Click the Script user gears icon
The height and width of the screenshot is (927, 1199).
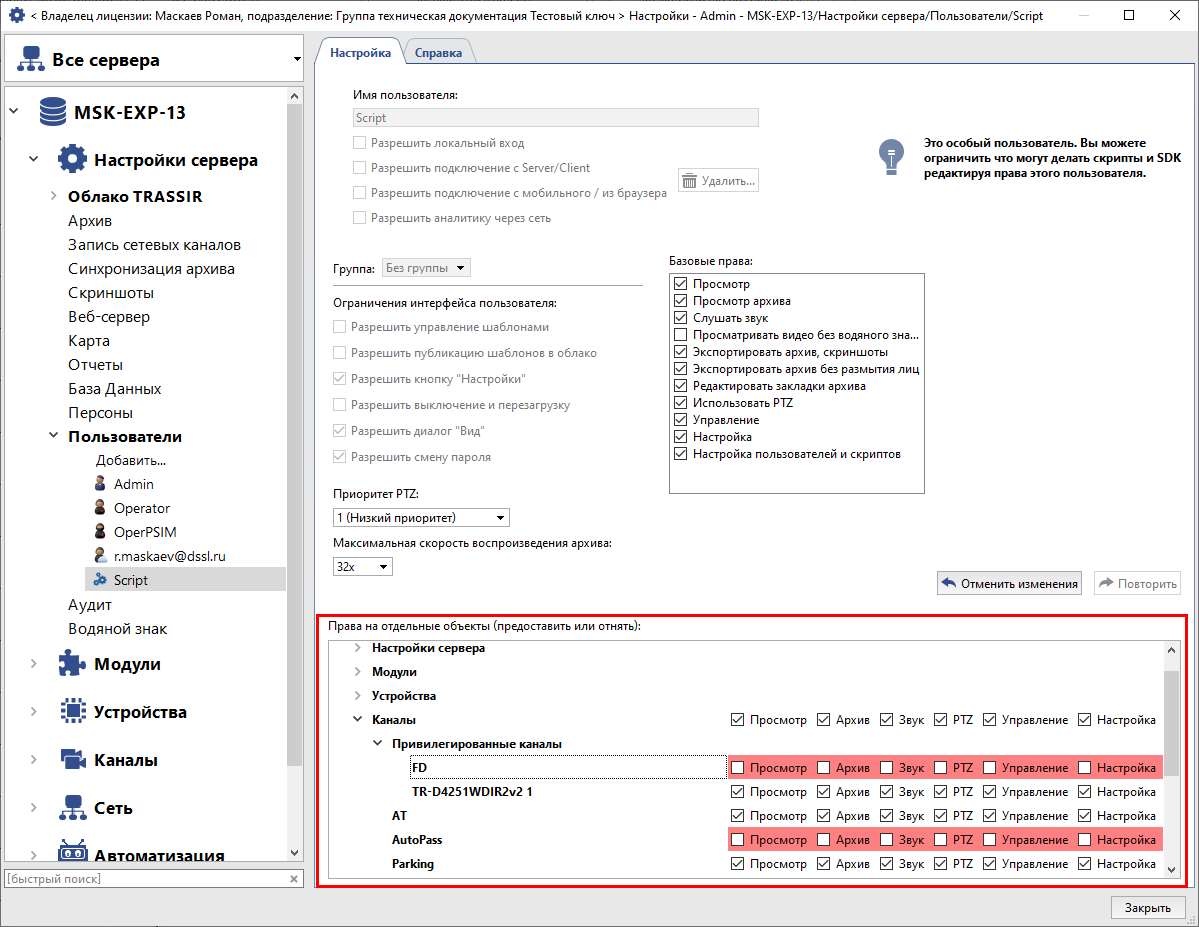pyautogui.click(x=100, y=580)
